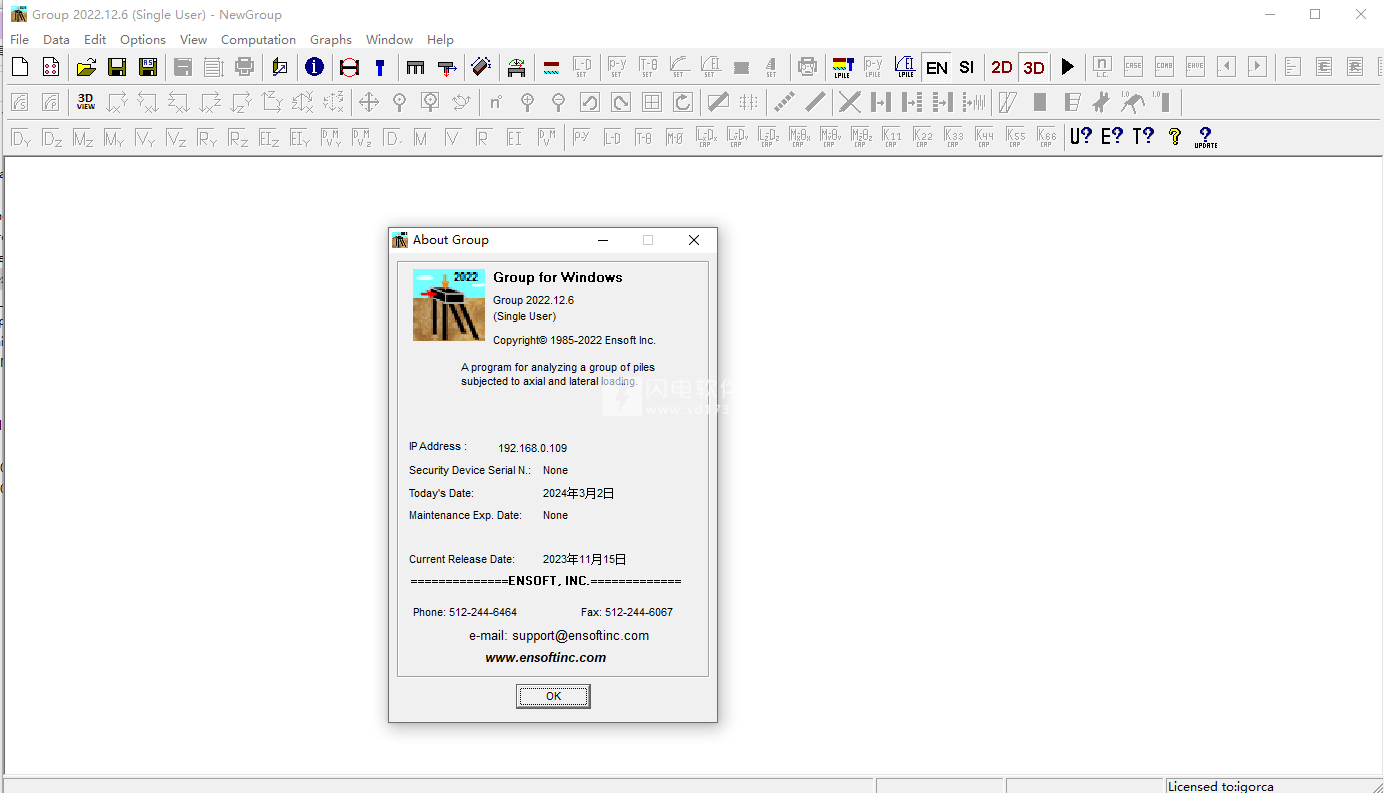Click the COMB toolbar icon
The image size is (1384, 793).
(x=1164, y=67)
